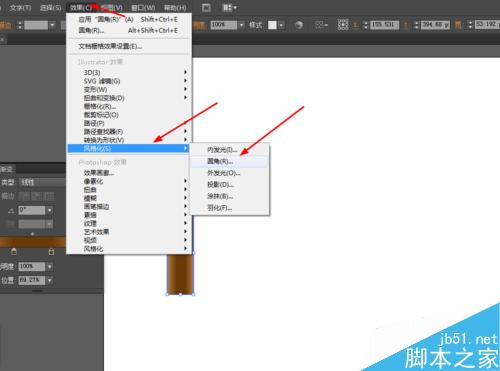Select 栅格化(R)... menu item
500x371 pixels.
click(x=129, y=106)
